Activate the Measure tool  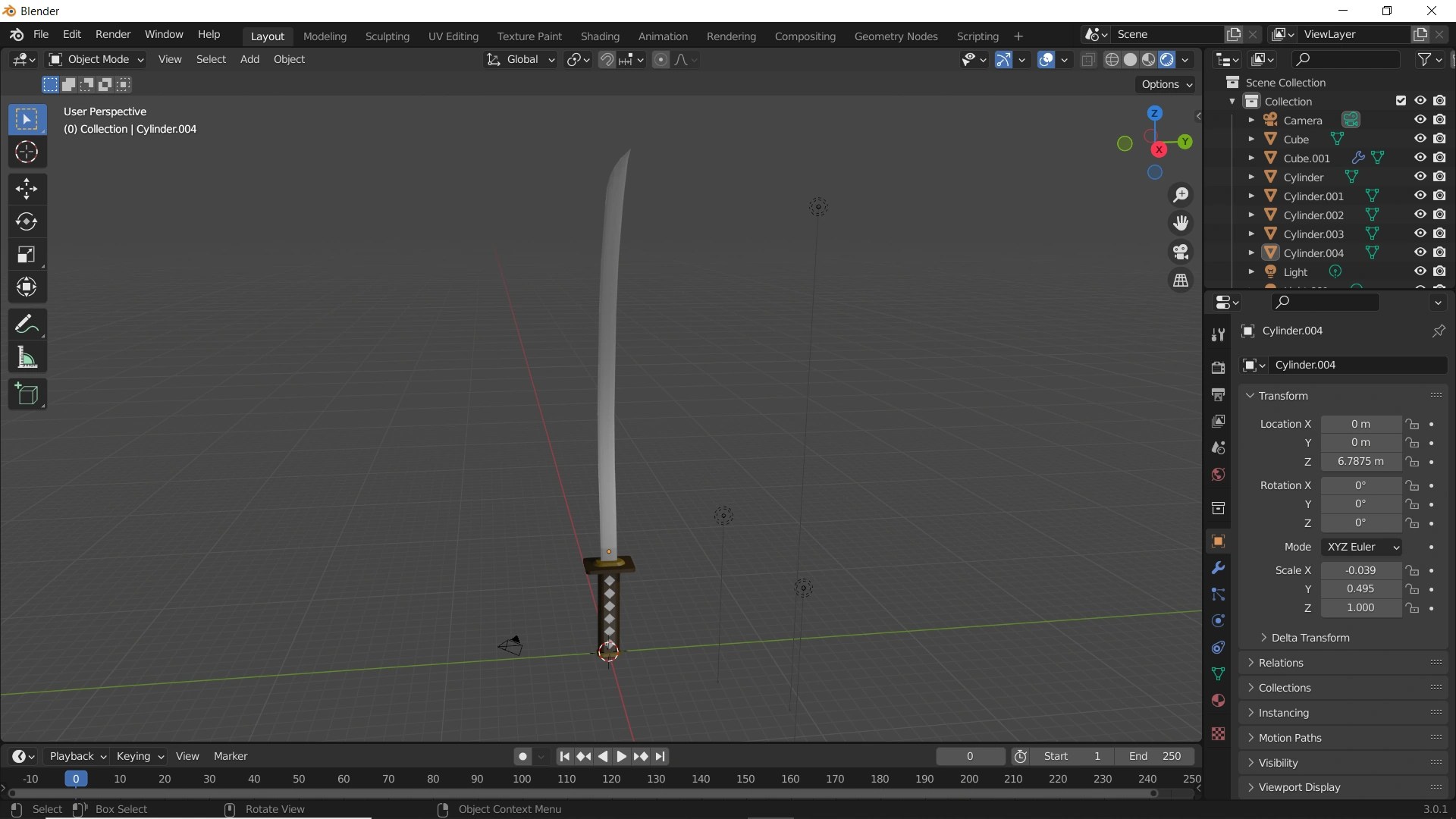[27, 357]
